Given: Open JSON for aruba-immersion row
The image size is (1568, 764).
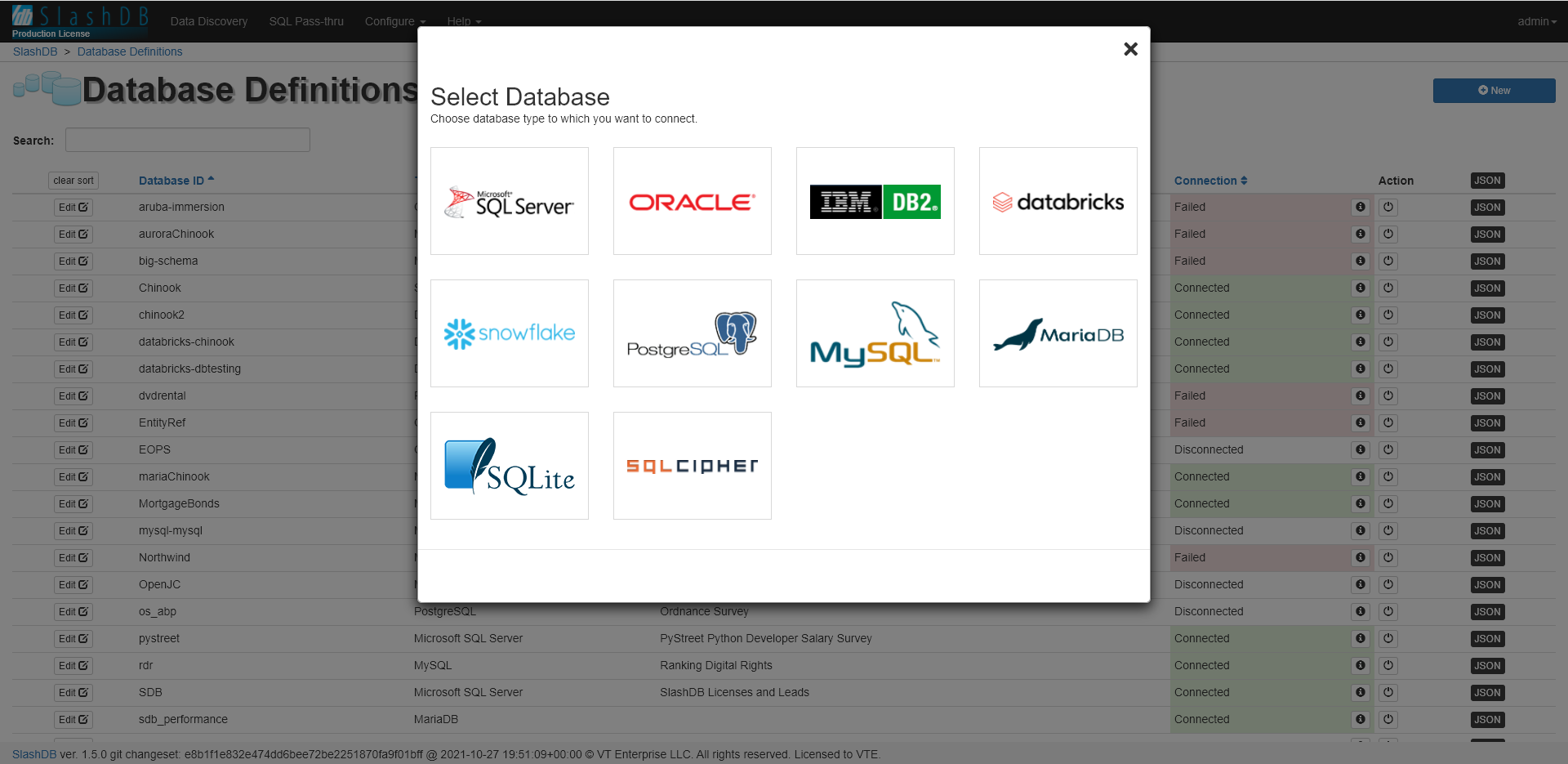Looking at the screenshot, I should tap(1487, 208).
